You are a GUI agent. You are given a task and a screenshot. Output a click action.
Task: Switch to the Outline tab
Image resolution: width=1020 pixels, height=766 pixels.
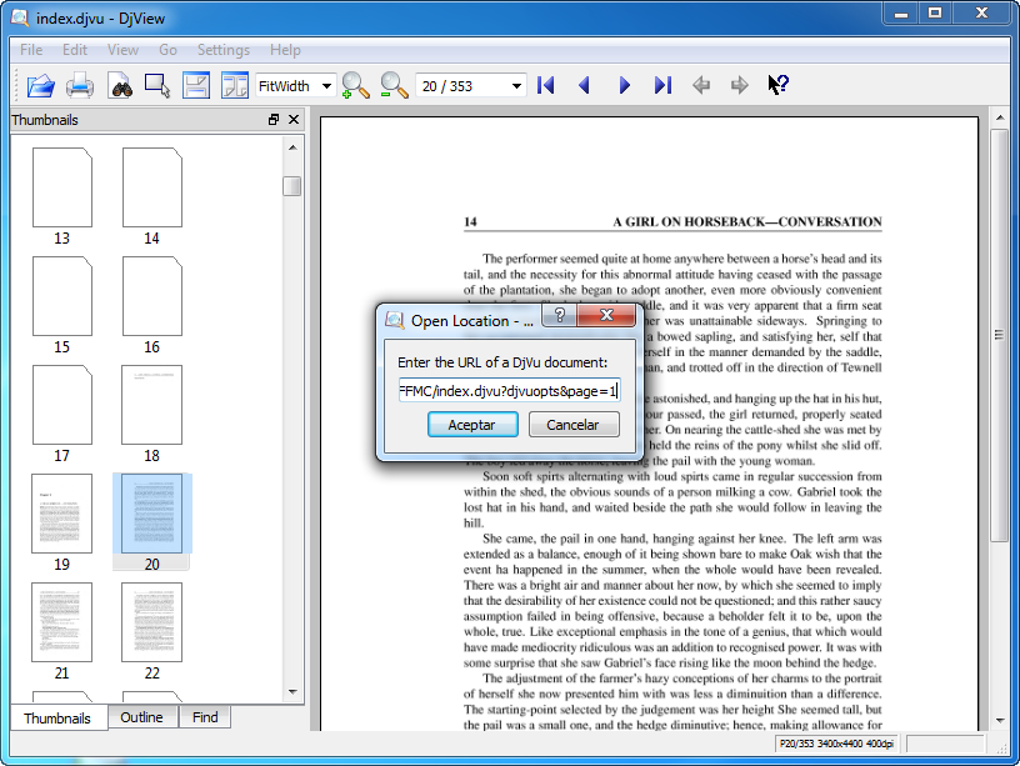click(x=142, y=717)
